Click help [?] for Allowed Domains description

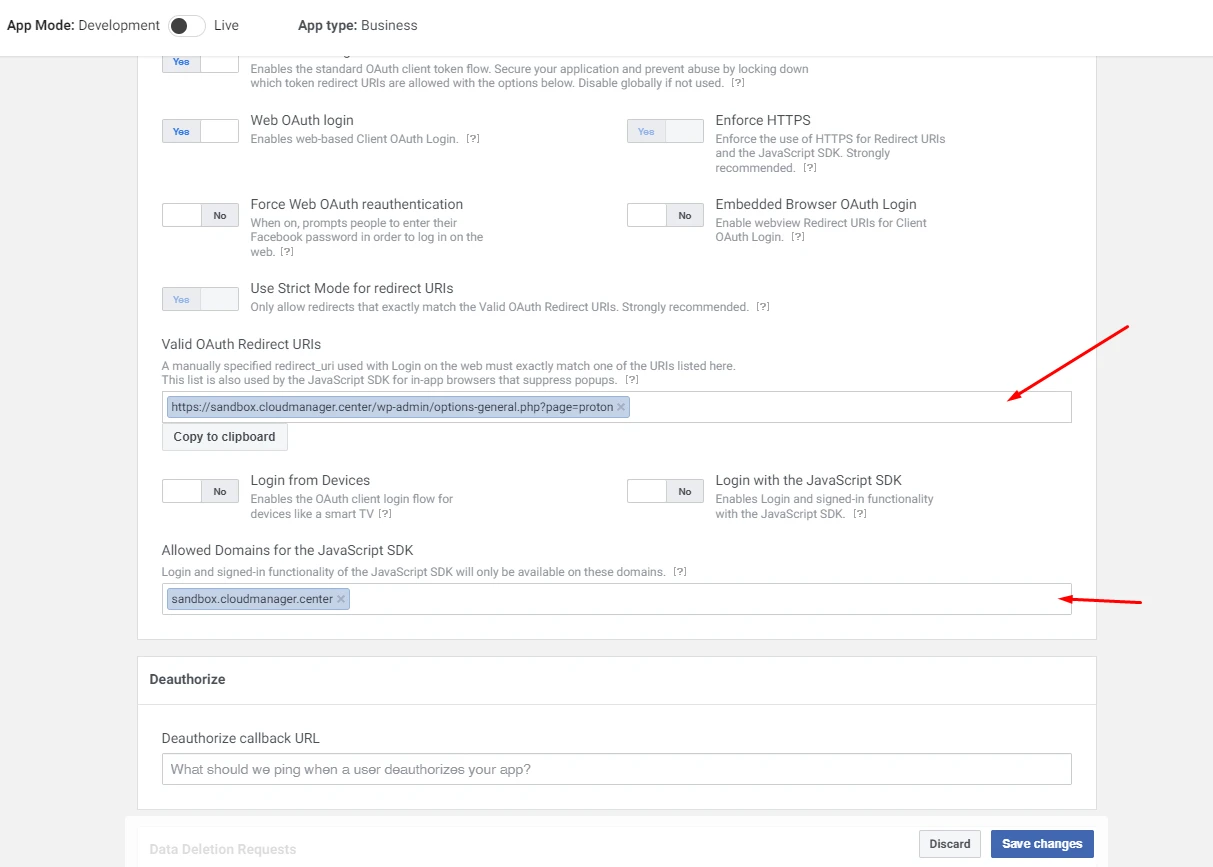[x=680, y=572]
